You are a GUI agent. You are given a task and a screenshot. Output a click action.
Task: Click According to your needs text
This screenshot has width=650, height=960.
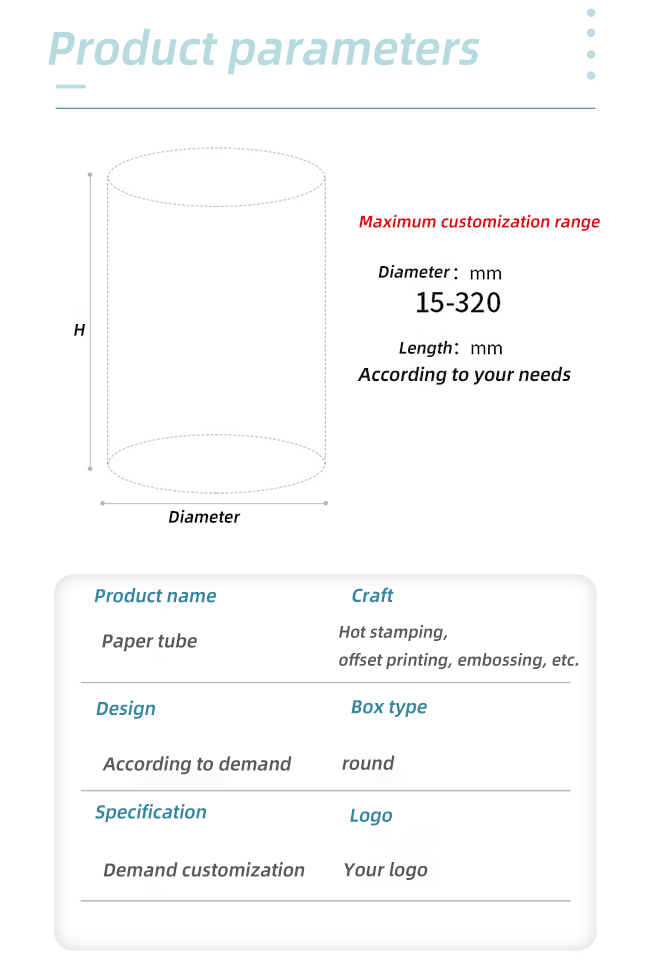tap(465, 374)
